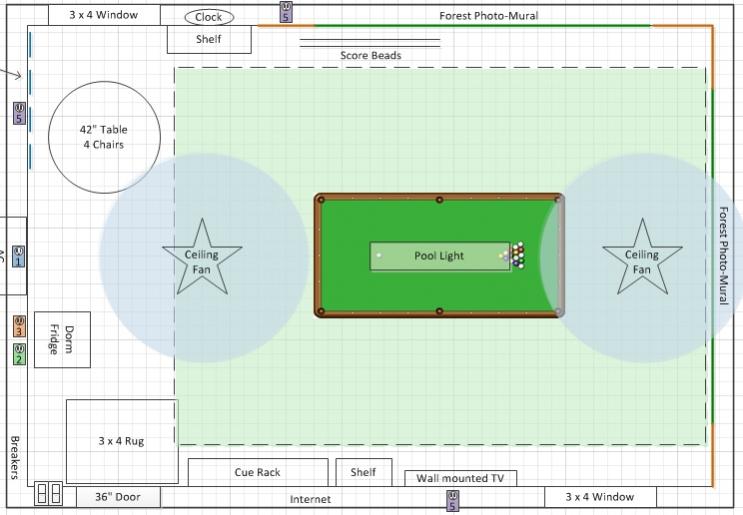Select the 3 x 4 Rug shape
Image resolution: width=743 pixels, height=515 pixels.
(121, 441)
